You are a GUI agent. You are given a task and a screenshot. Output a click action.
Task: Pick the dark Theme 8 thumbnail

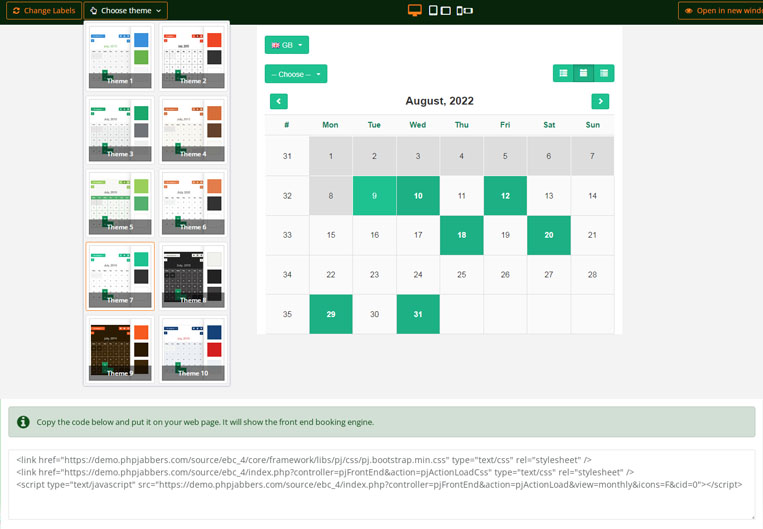point(193,276)
